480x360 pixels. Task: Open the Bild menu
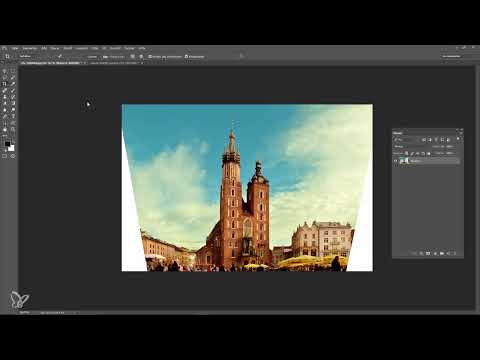(x=44, y=48)
